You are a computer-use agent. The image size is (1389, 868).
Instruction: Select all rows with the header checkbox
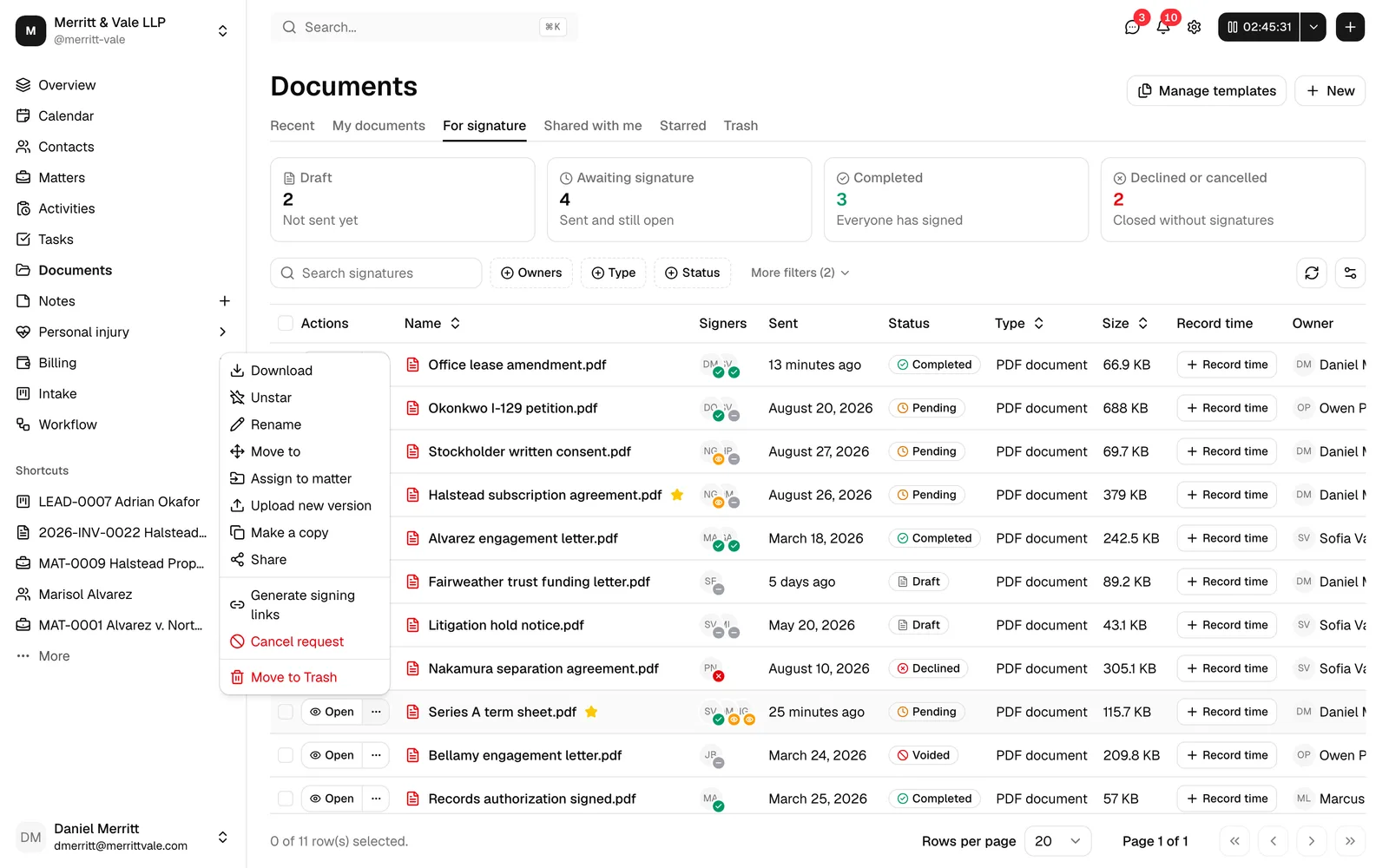pos(285,323)
